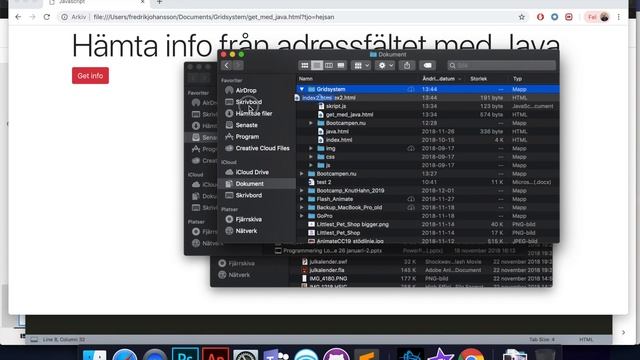Screen dimensions: 640x360
Task: Focus the Finder search field
Action: tap(502, 65)
